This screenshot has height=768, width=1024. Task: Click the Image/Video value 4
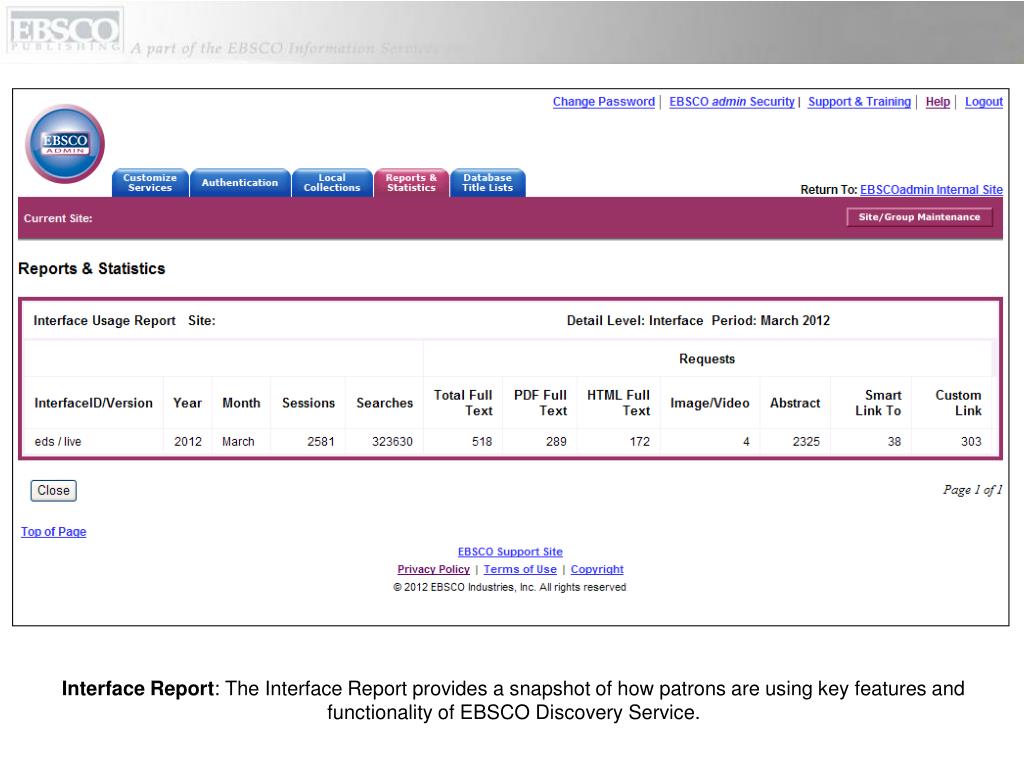tap(746, 441)
